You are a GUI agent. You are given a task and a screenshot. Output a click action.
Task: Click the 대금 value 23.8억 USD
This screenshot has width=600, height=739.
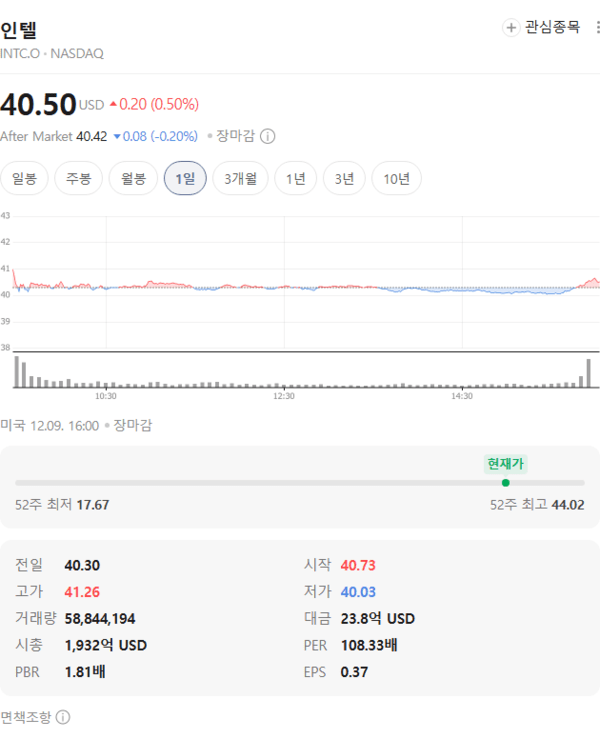click(x=378, y=618)
